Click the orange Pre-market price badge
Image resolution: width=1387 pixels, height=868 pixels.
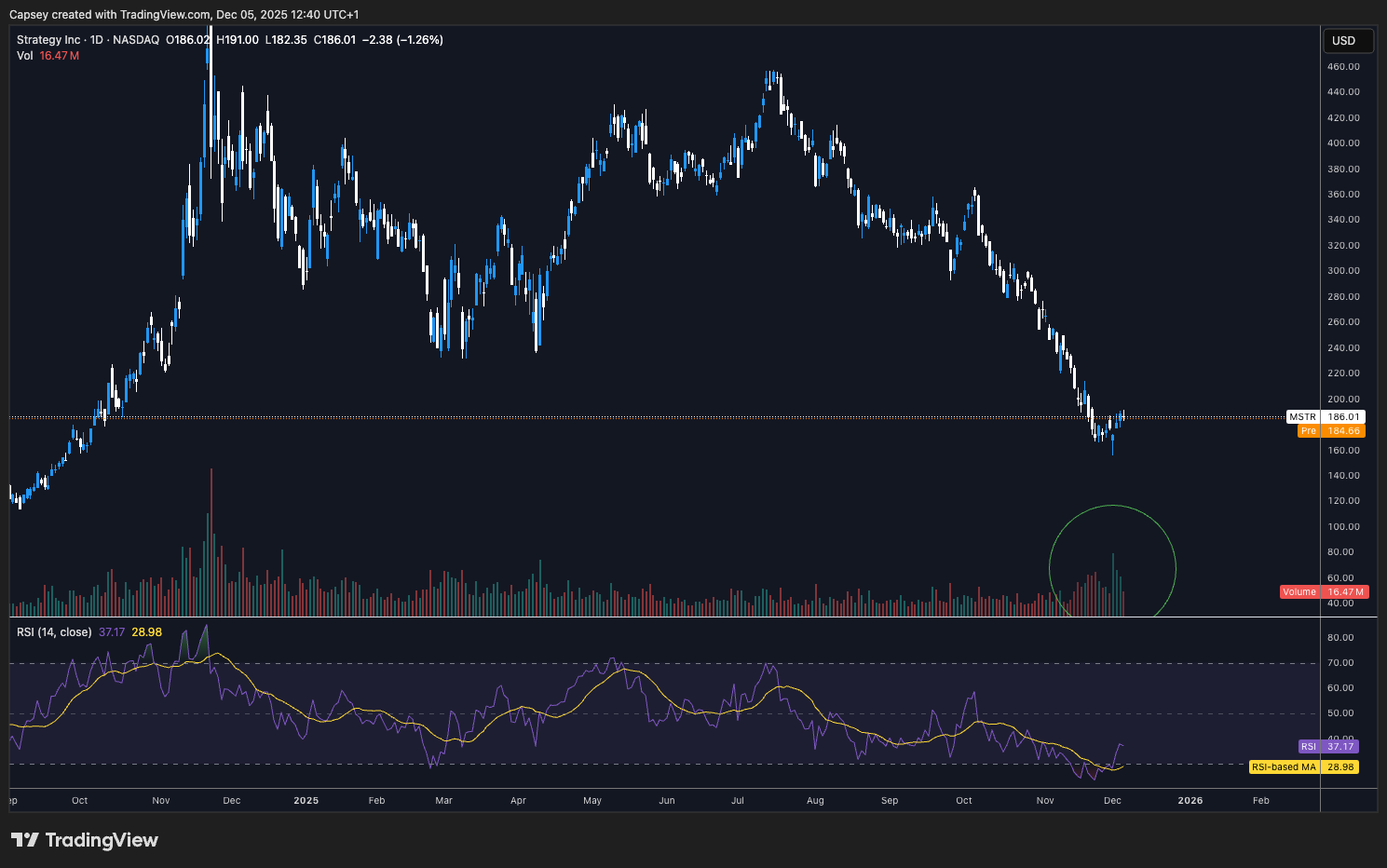point(1332,430)
